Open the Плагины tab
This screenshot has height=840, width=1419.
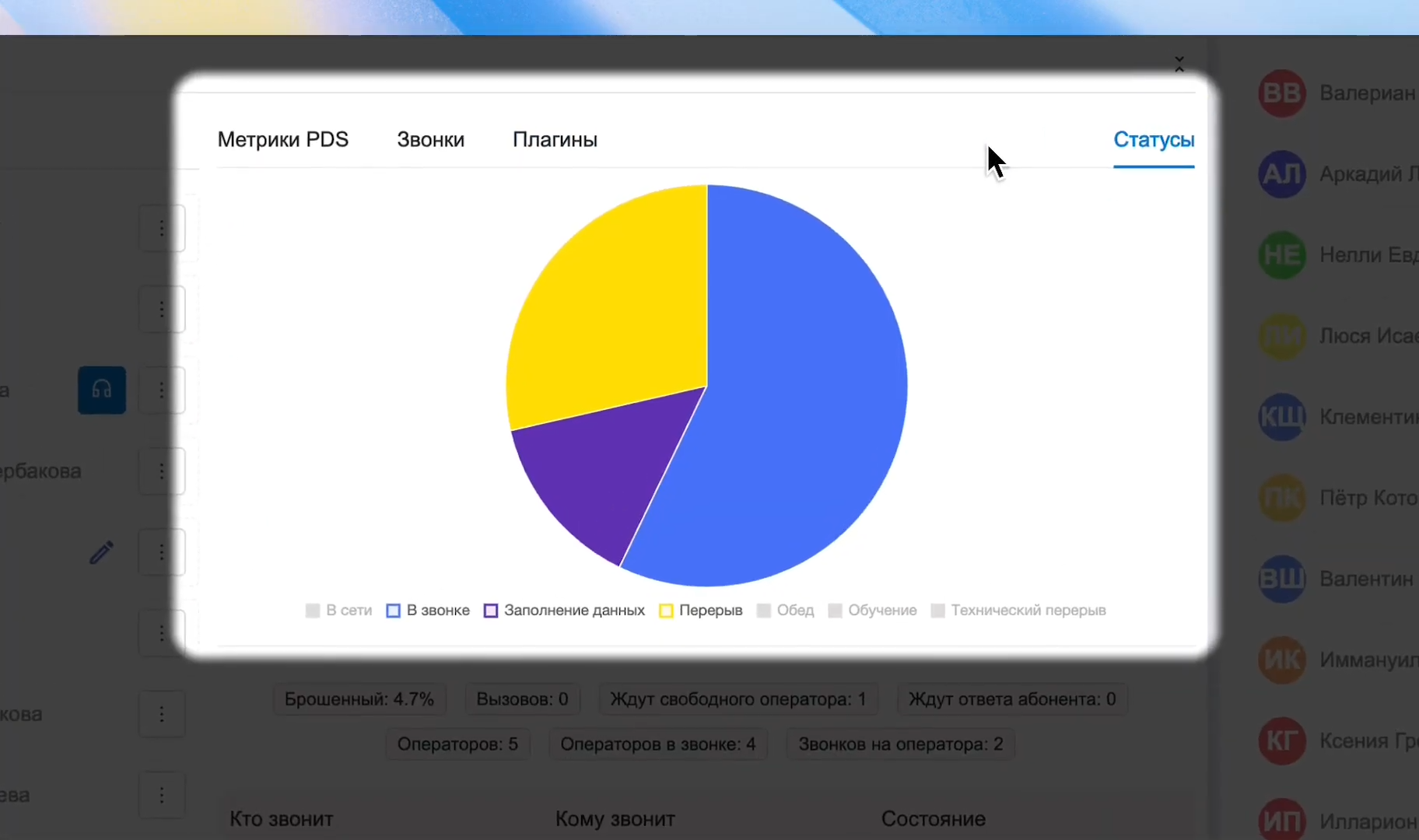(x=555, y=140)
